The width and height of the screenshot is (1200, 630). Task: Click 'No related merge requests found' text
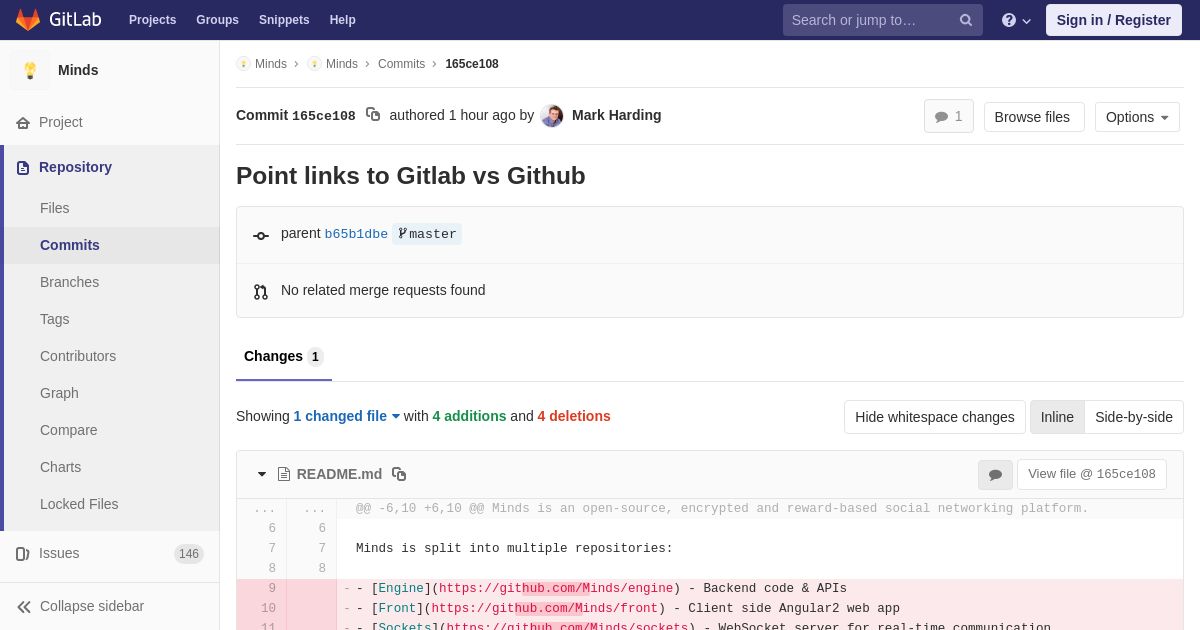click(x=383, y=290)
